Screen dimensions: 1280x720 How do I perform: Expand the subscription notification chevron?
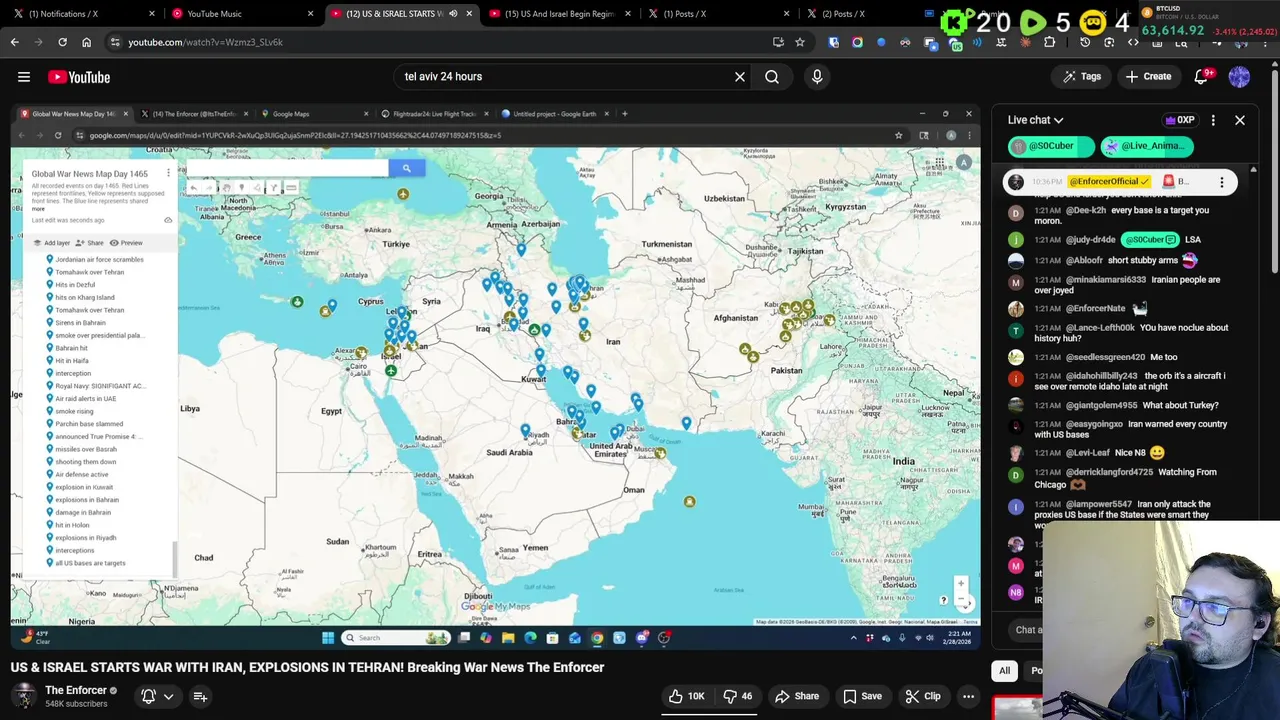169,696
